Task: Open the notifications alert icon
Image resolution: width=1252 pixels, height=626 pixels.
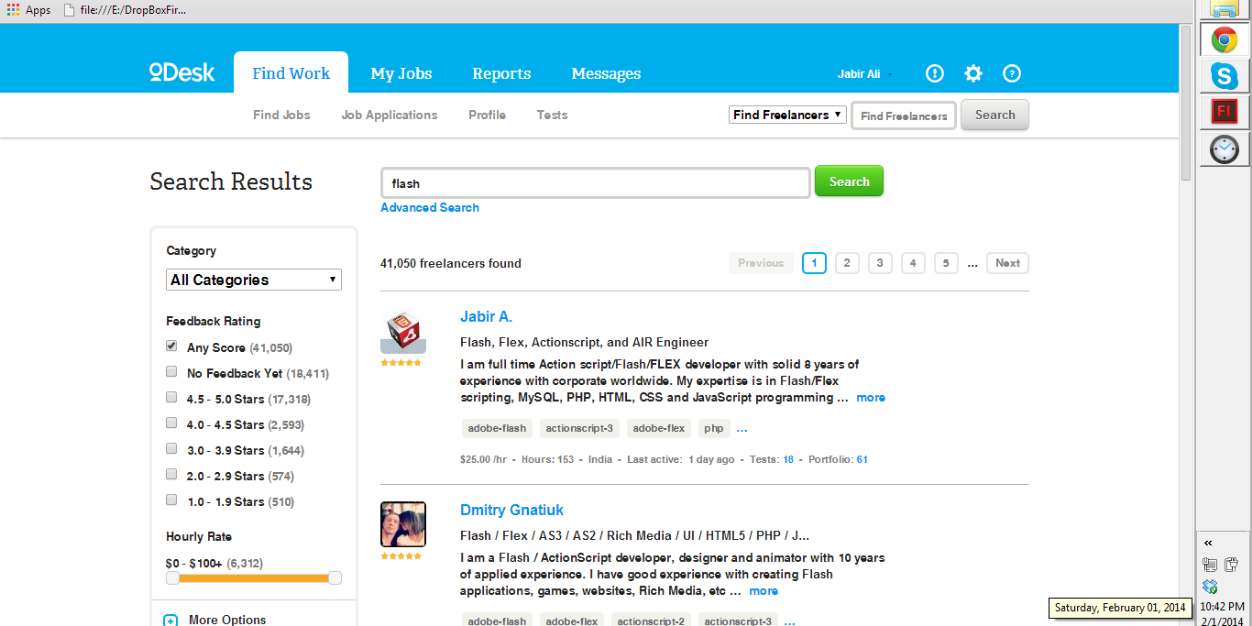Action: 934,73
